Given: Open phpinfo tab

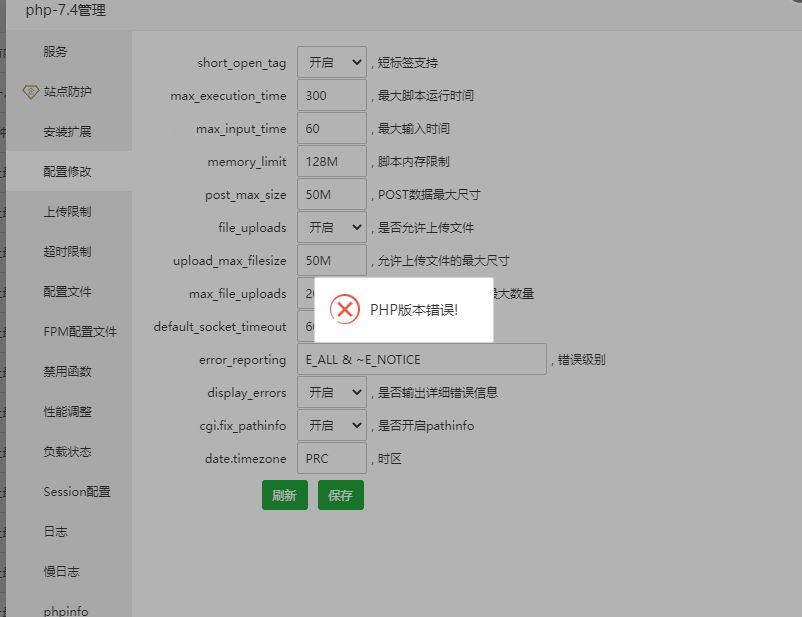Looking at the screenshot, I should pos(66,611).
